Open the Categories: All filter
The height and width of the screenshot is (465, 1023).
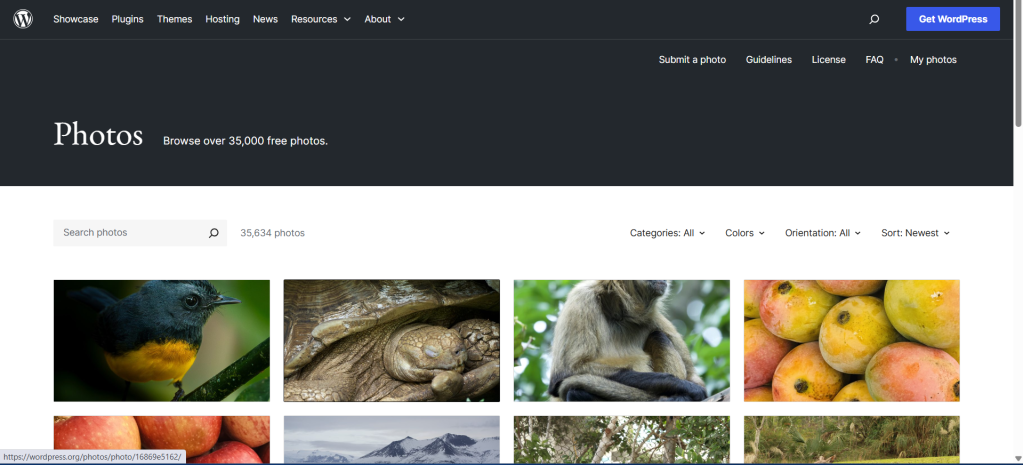tap(667, 233)
